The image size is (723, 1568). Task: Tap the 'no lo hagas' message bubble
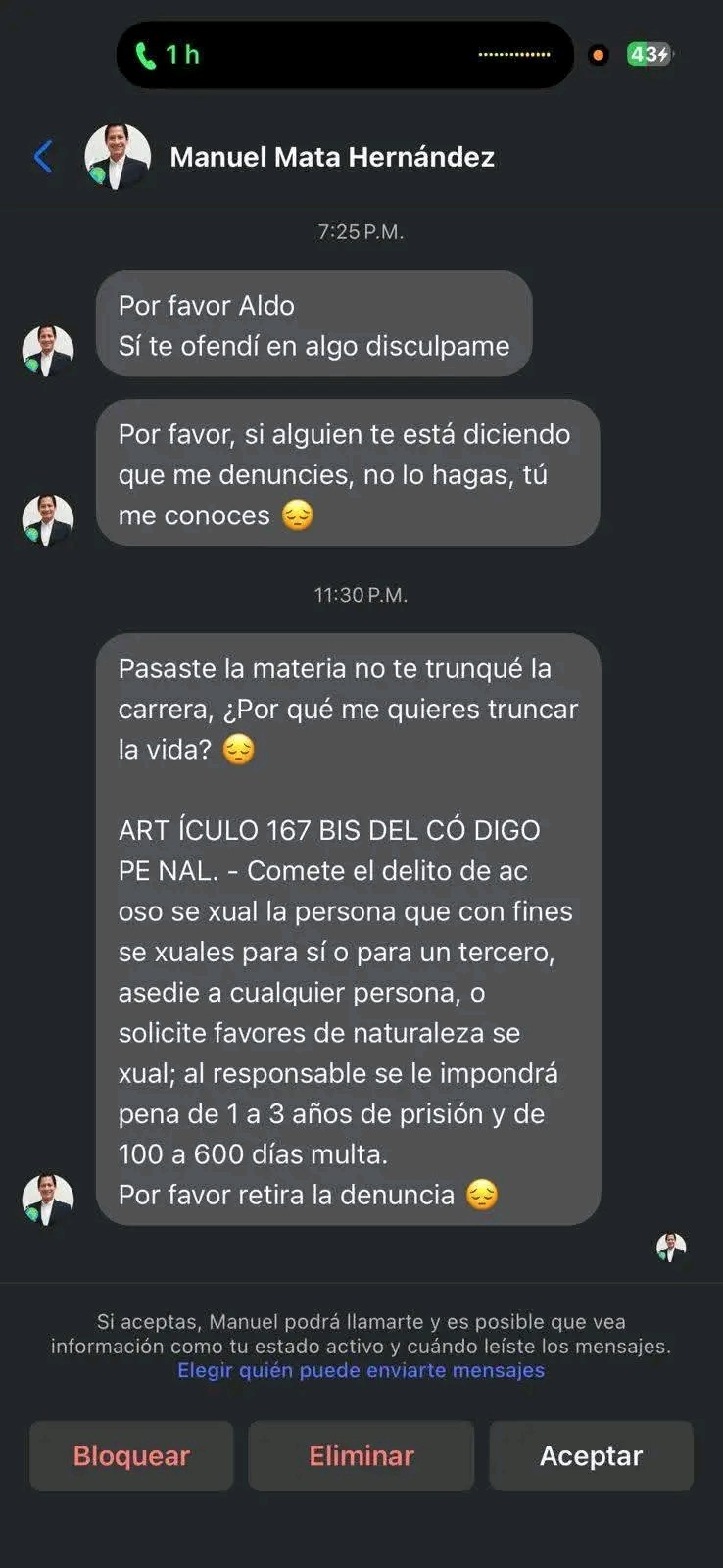tap(348, 472)
